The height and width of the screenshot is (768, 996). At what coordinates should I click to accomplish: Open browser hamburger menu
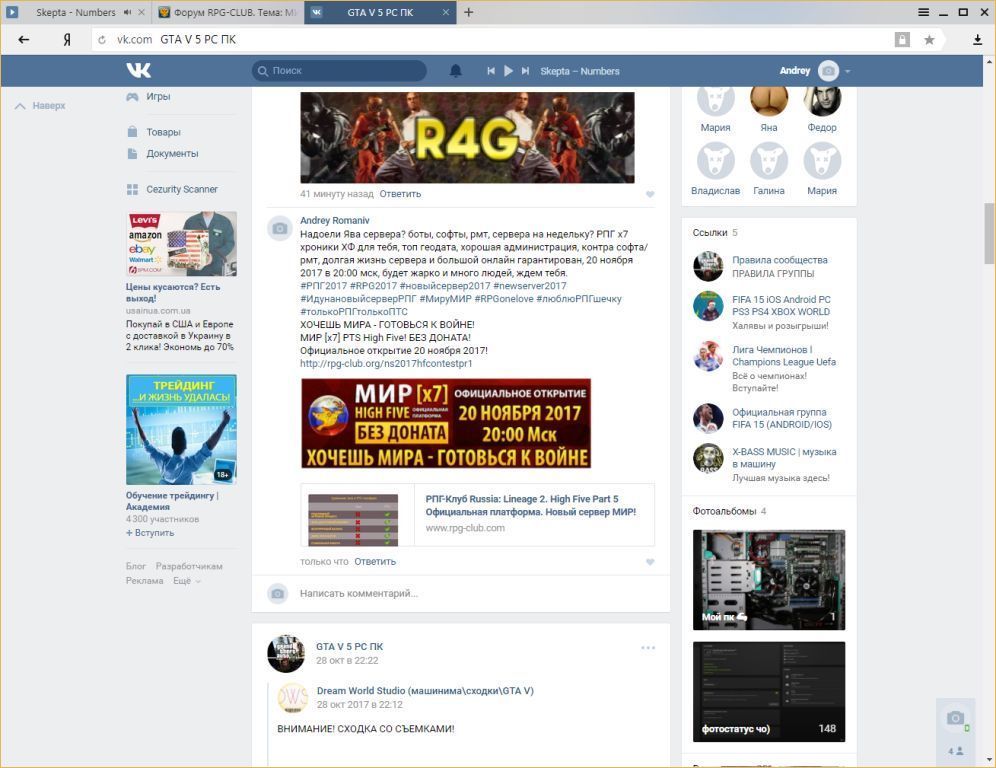924,12
